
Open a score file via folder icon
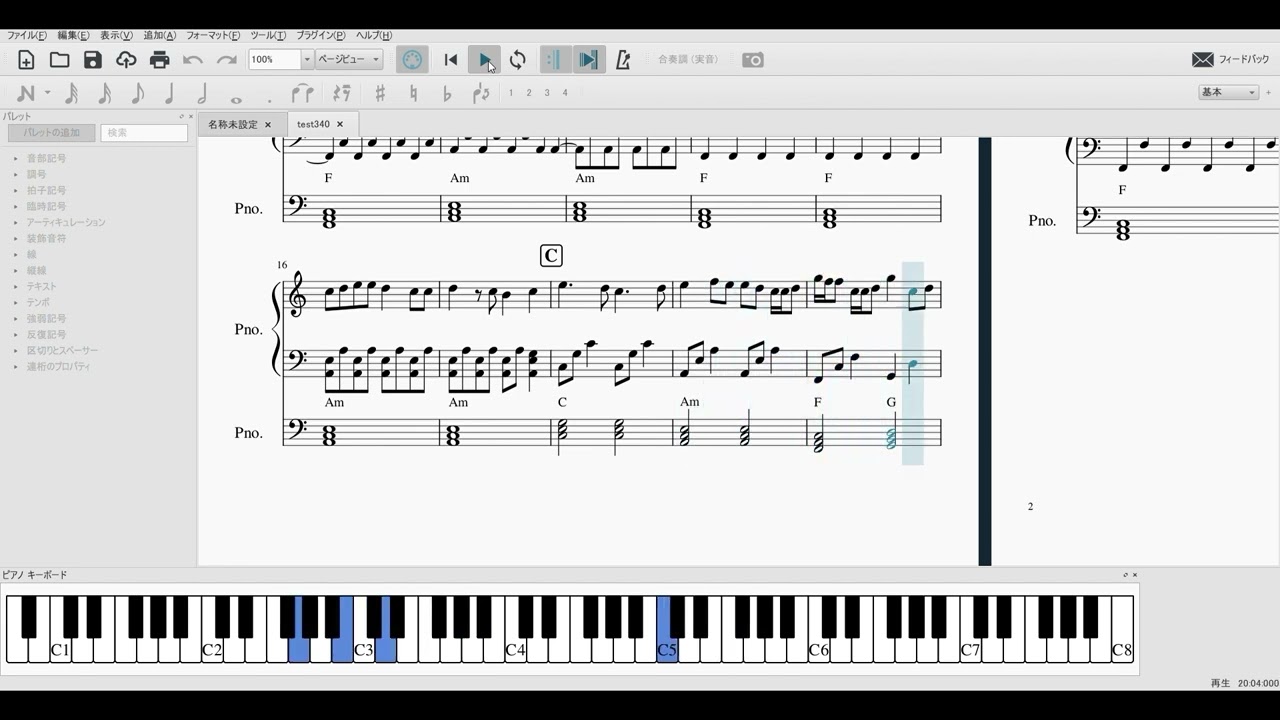(x=60, y=60)
